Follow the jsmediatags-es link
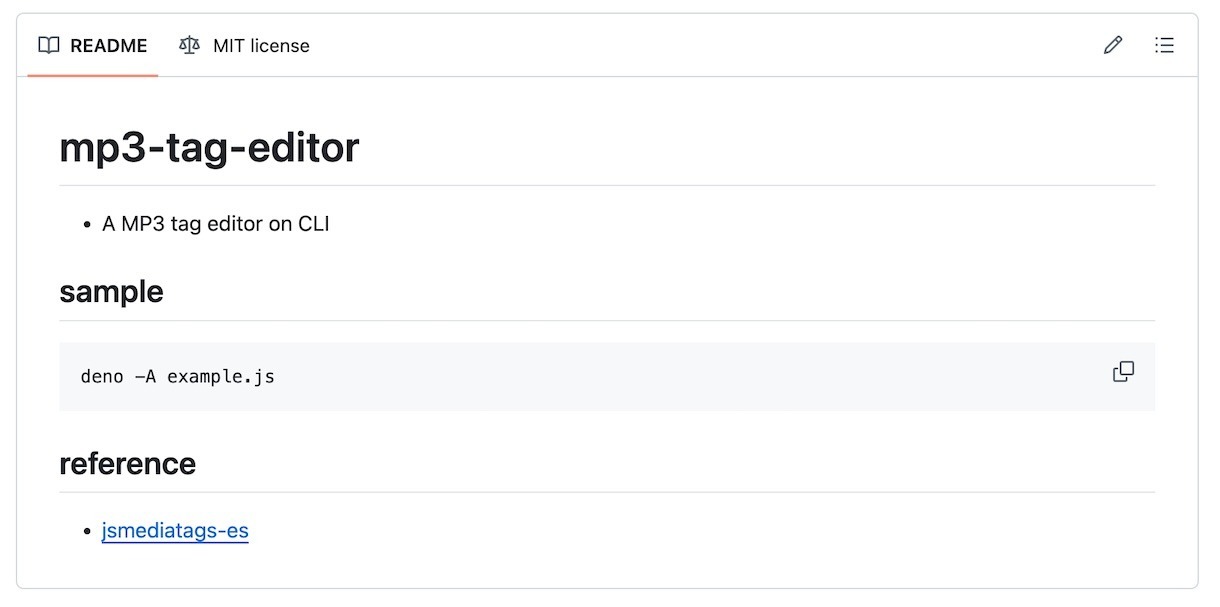The height and width of the screenshot is (607, 1220). click(x=175, y=530)
